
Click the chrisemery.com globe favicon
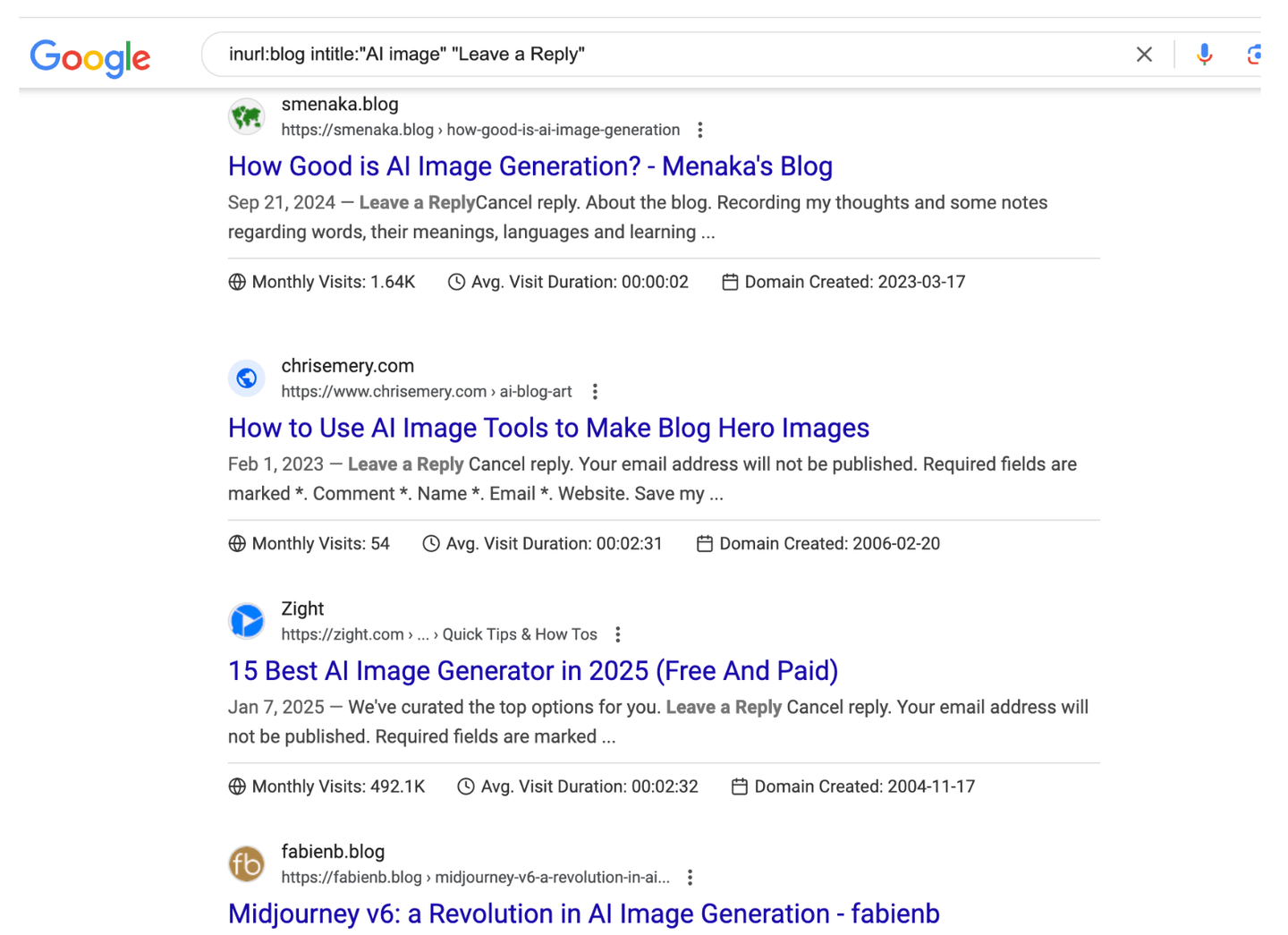[x=247, y=378]
